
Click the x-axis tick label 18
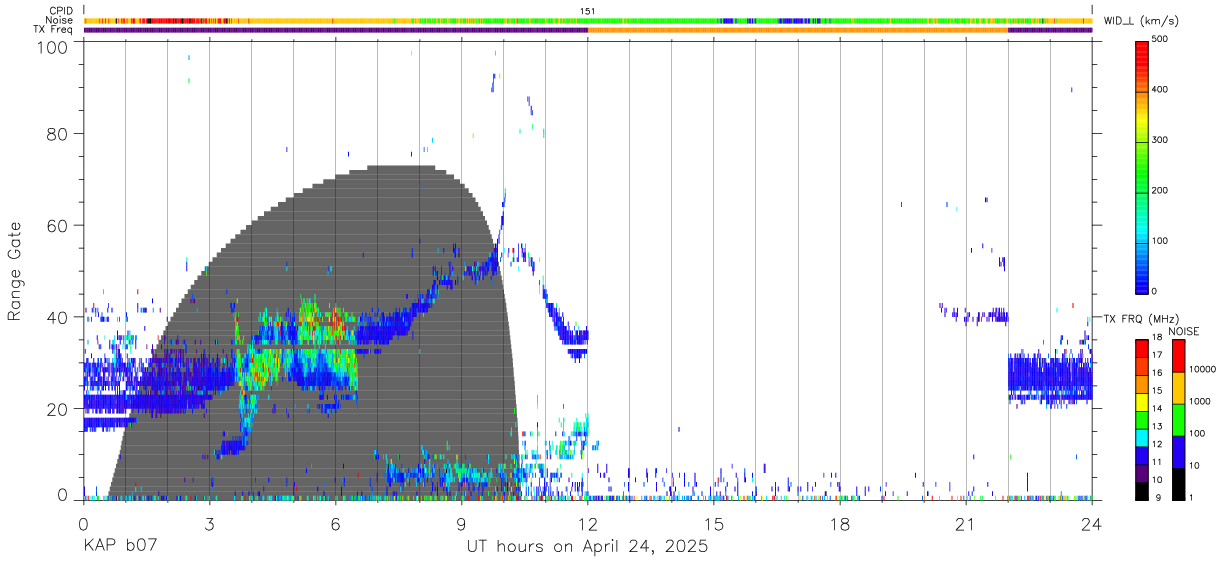point(840,524)
